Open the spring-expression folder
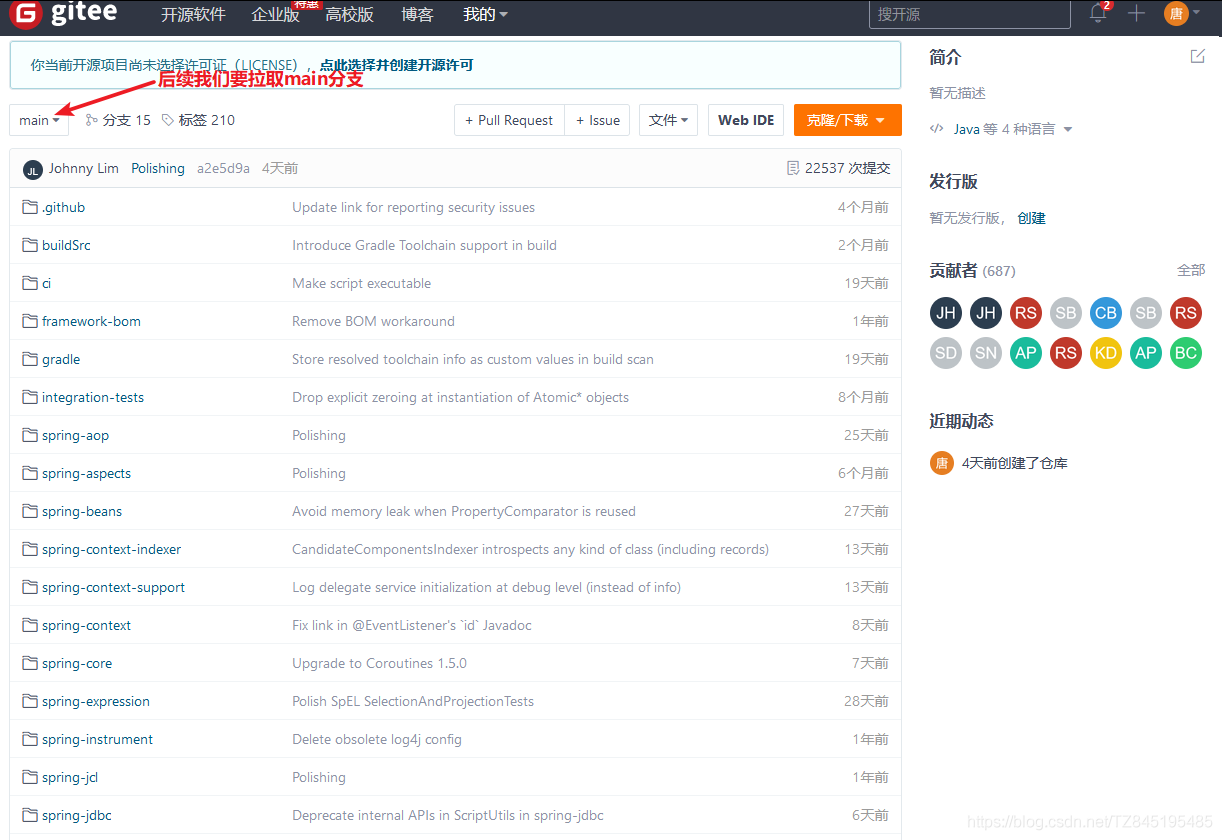The width and height of the screenshot is (1222, 840). (x=96, y=701)
